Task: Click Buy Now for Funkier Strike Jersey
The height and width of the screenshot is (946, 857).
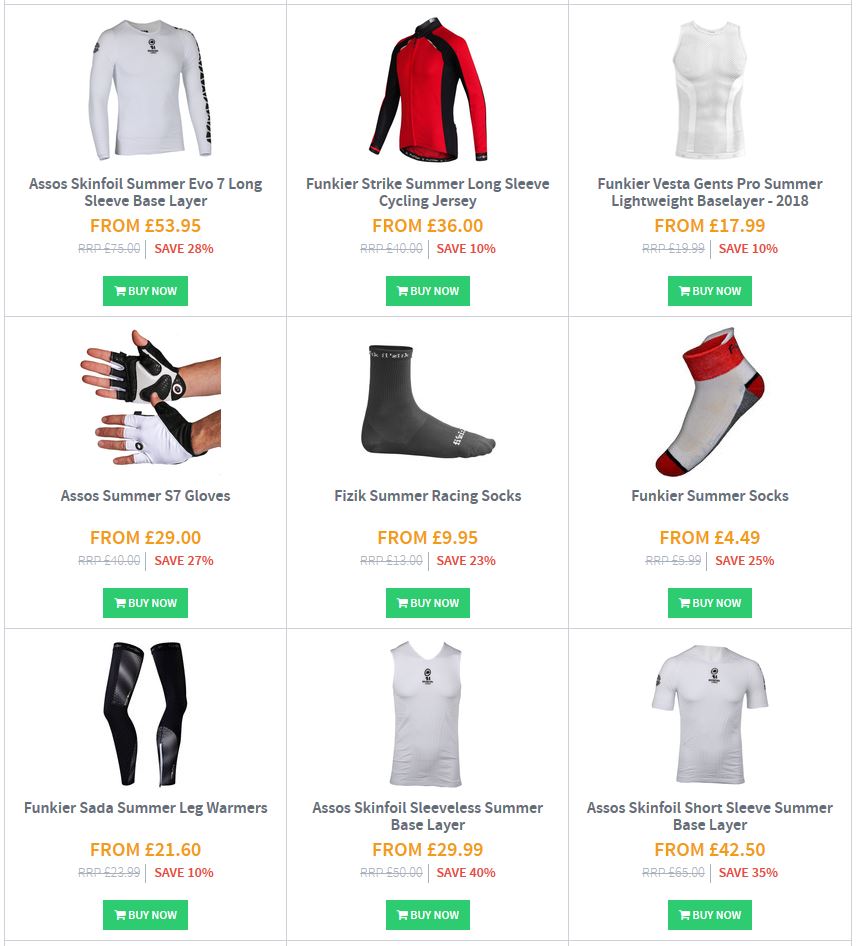Action: (x=427, y=291)
